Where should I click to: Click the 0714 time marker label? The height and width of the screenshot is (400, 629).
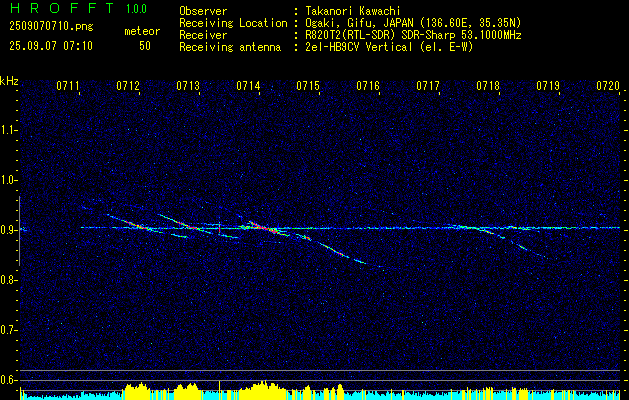(x=248, y=86)
